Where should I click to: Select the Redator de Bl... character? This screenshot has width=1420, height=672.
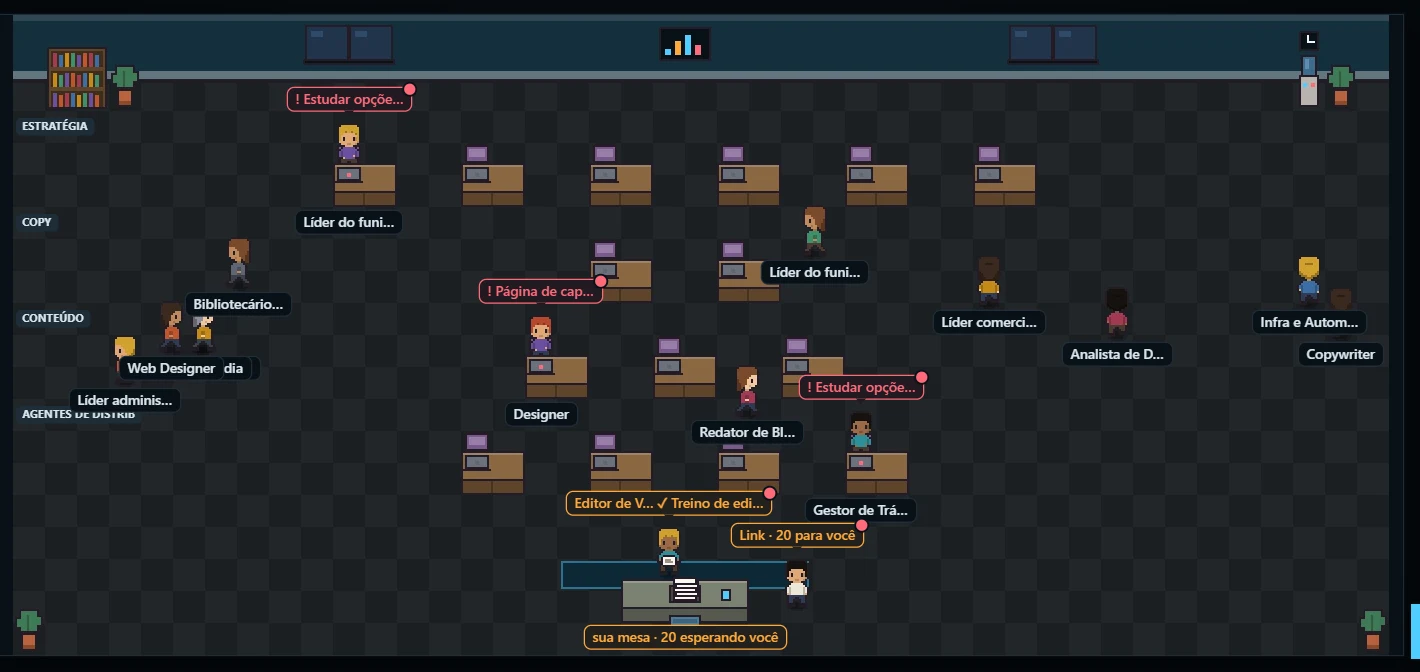point(746,389)
